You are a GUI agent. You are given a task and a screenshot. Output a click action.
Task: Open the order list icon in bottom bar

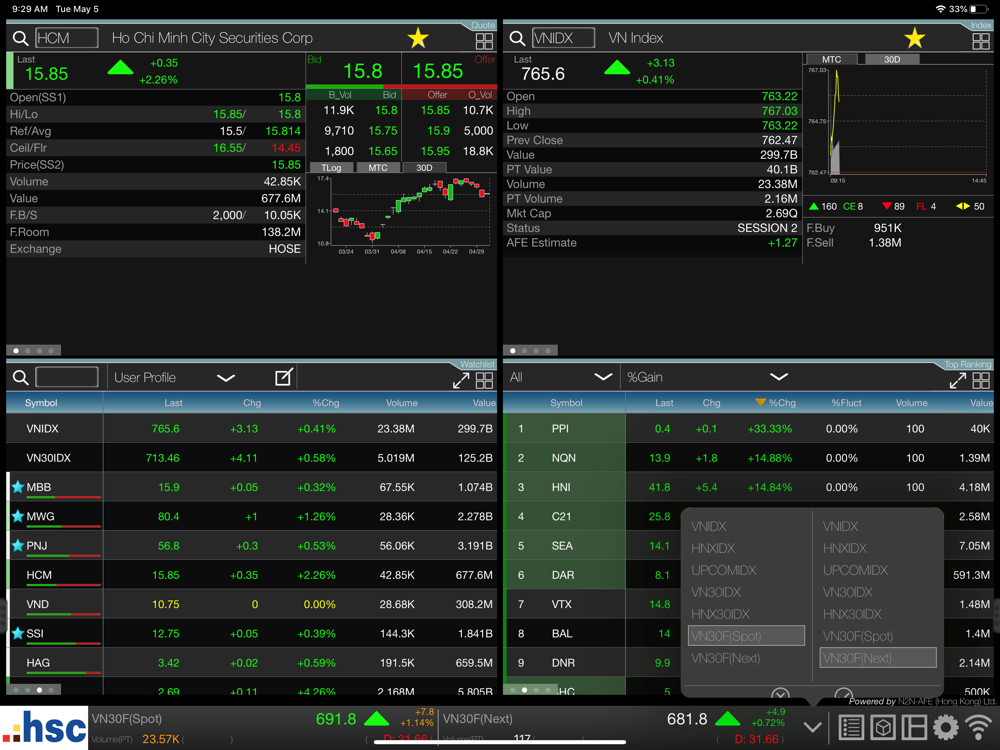click(x=851, y=727)
